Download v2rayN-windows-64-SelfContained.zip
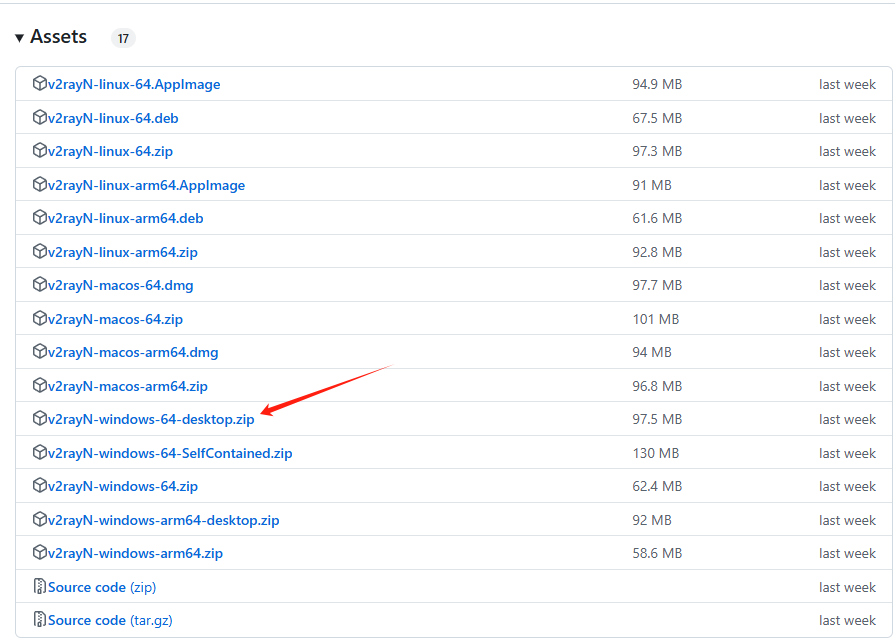 click(x=170, y=454)
